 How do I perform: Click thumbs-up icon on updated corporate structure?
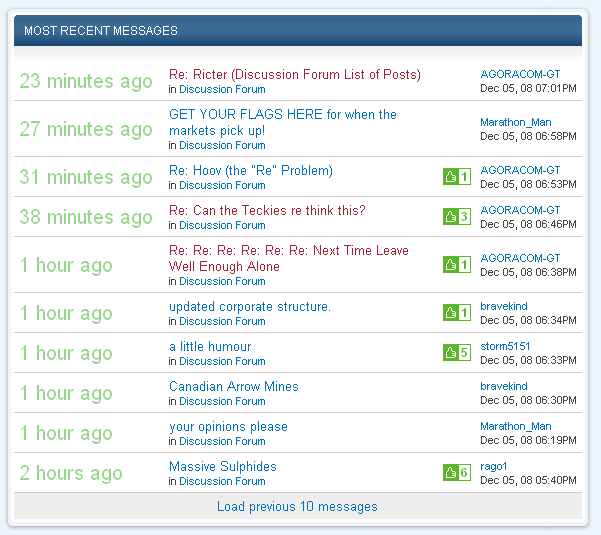point(450,313)
